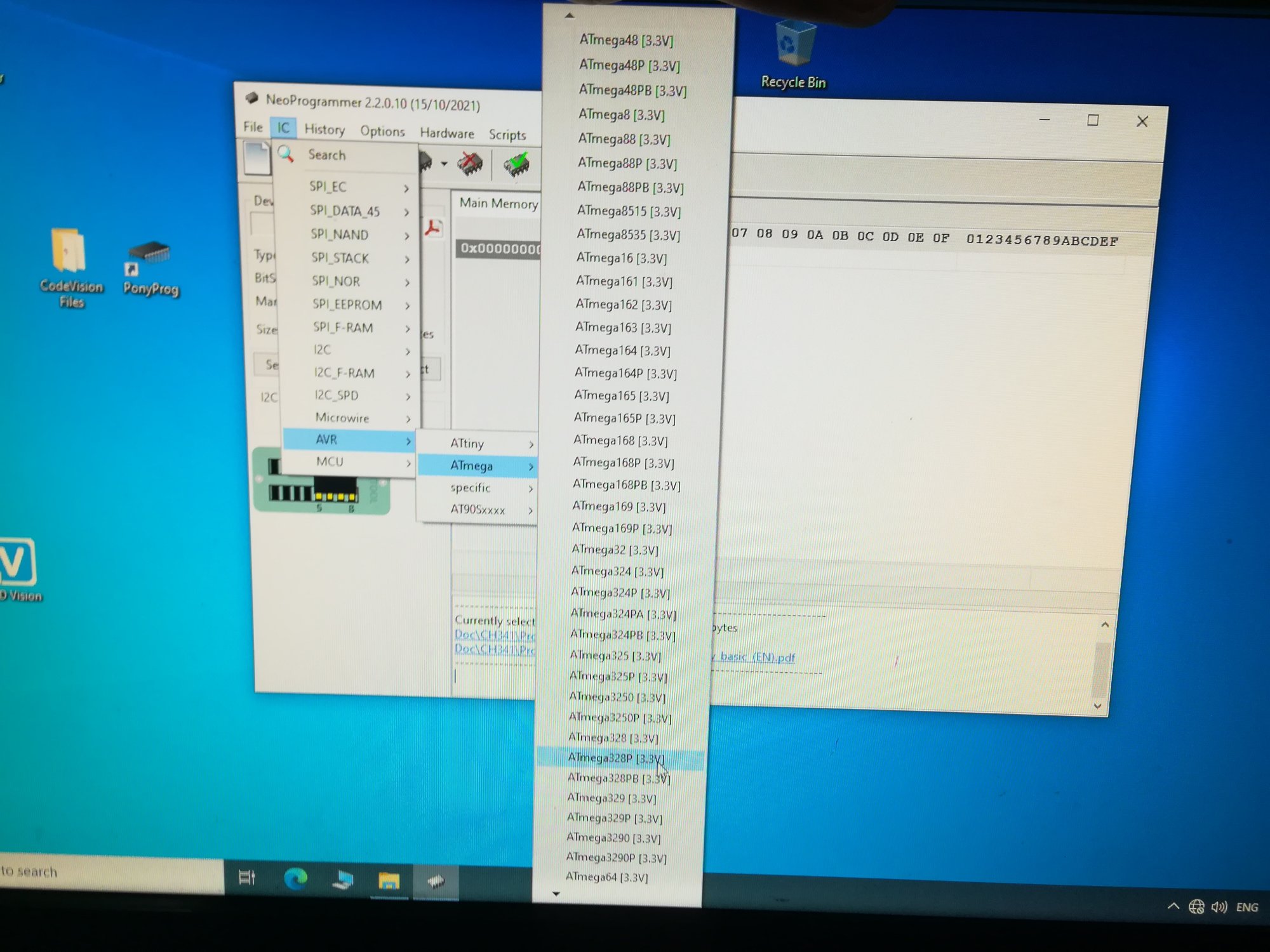Open File Explorer from the taskbar
Image resolution: width=1270 pixels, height=952 pixels.
point(389,881)
